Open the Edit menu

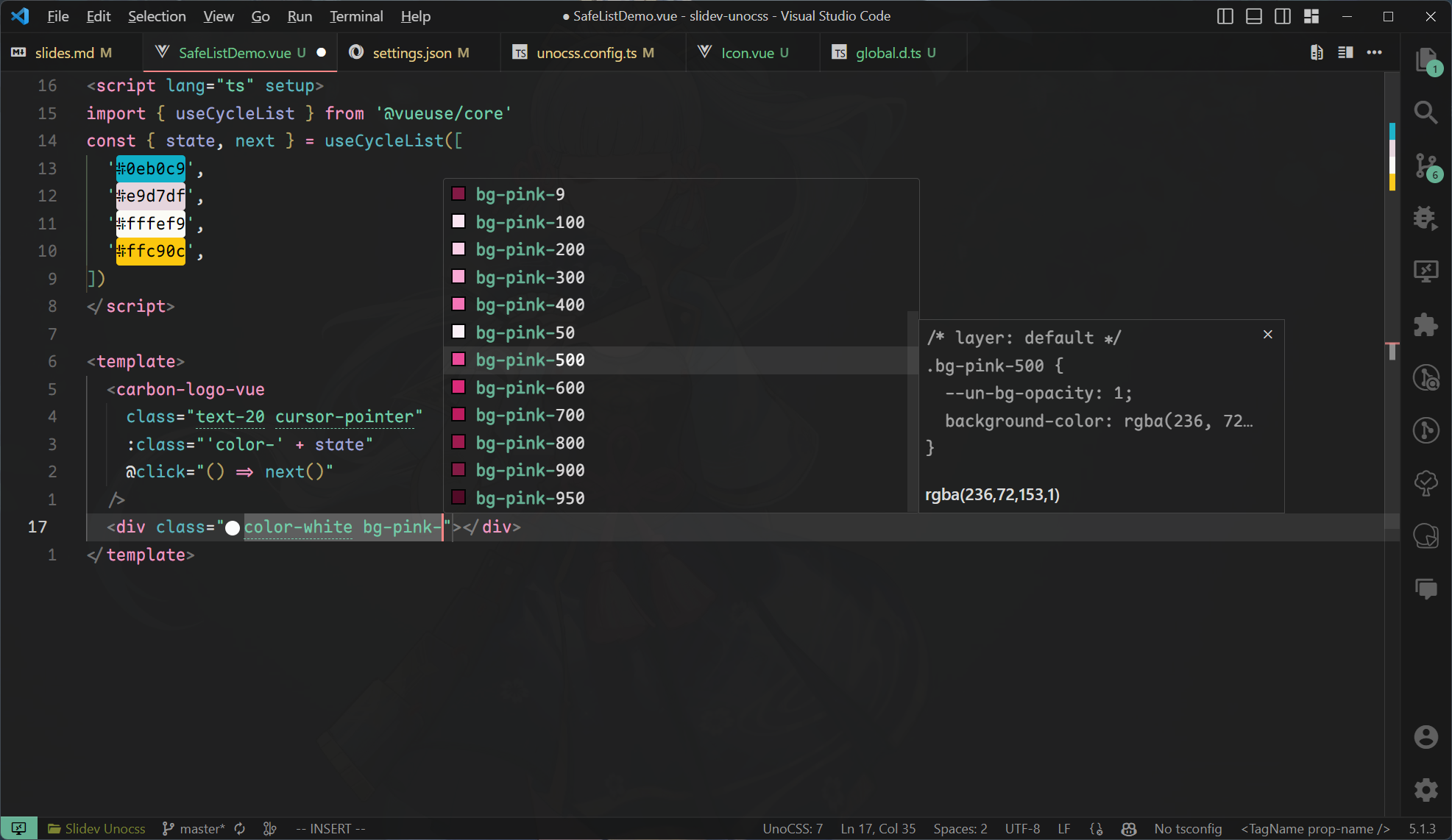(x=99, y=16)
